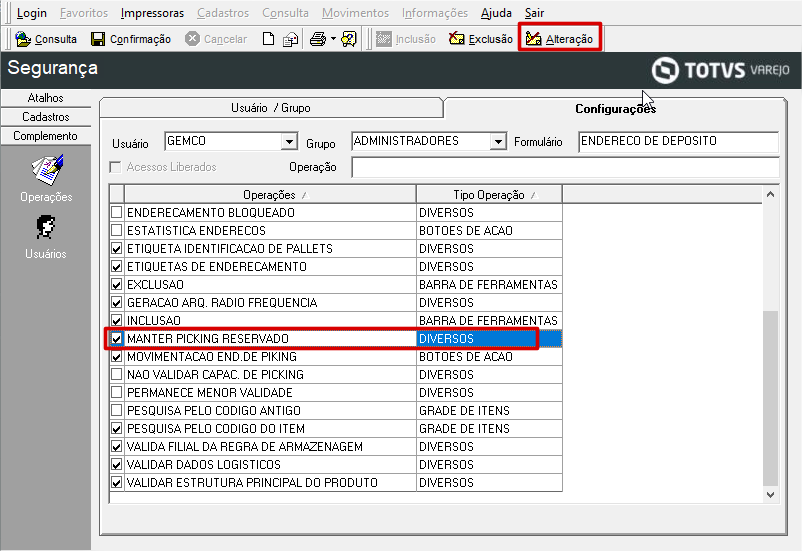
Task: Select the Configurações tab
Action: pos(615,108)
